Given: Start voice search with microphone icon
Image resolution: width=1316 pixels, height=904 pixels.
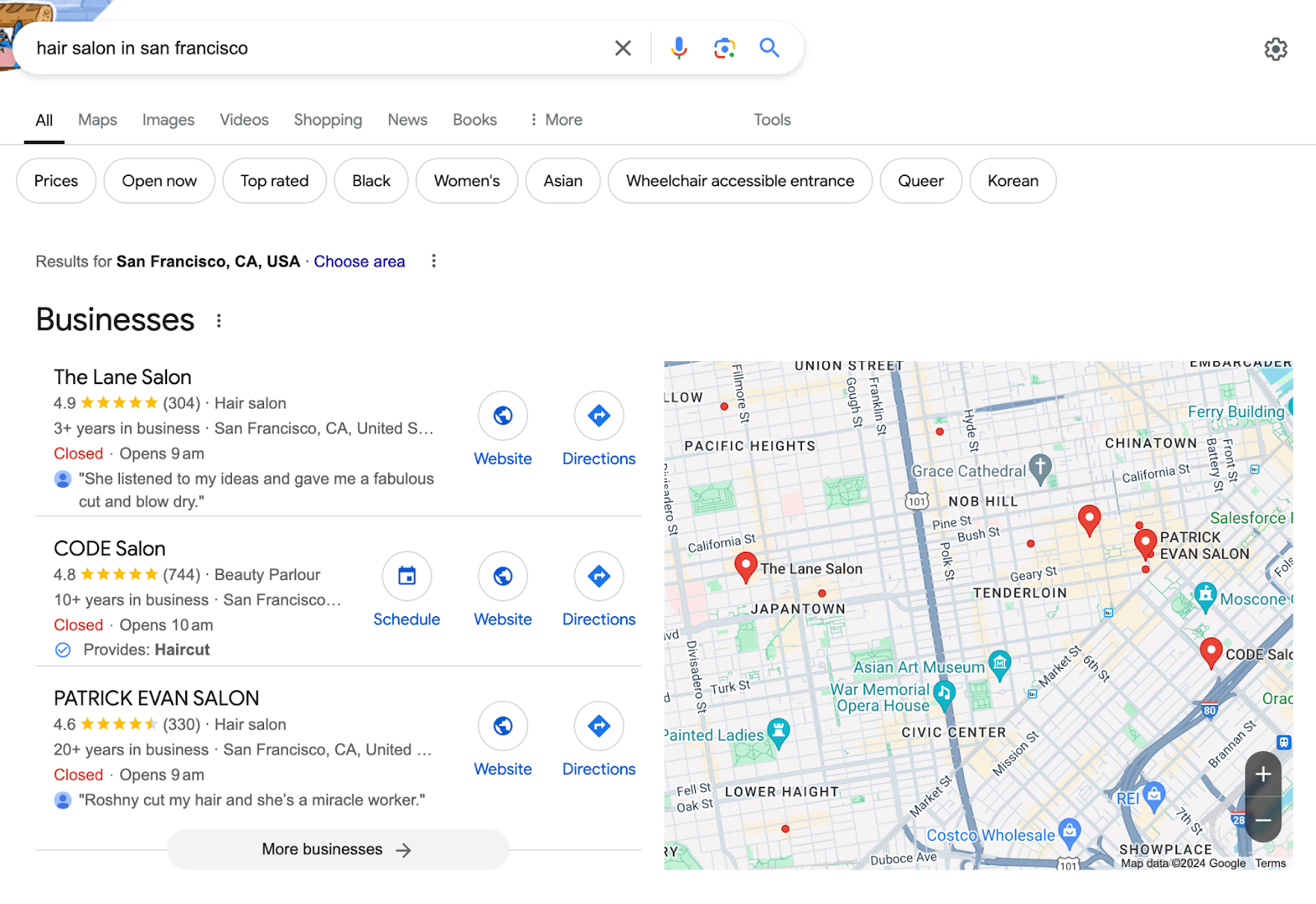Looking at the screenshot, I should 679,49.
